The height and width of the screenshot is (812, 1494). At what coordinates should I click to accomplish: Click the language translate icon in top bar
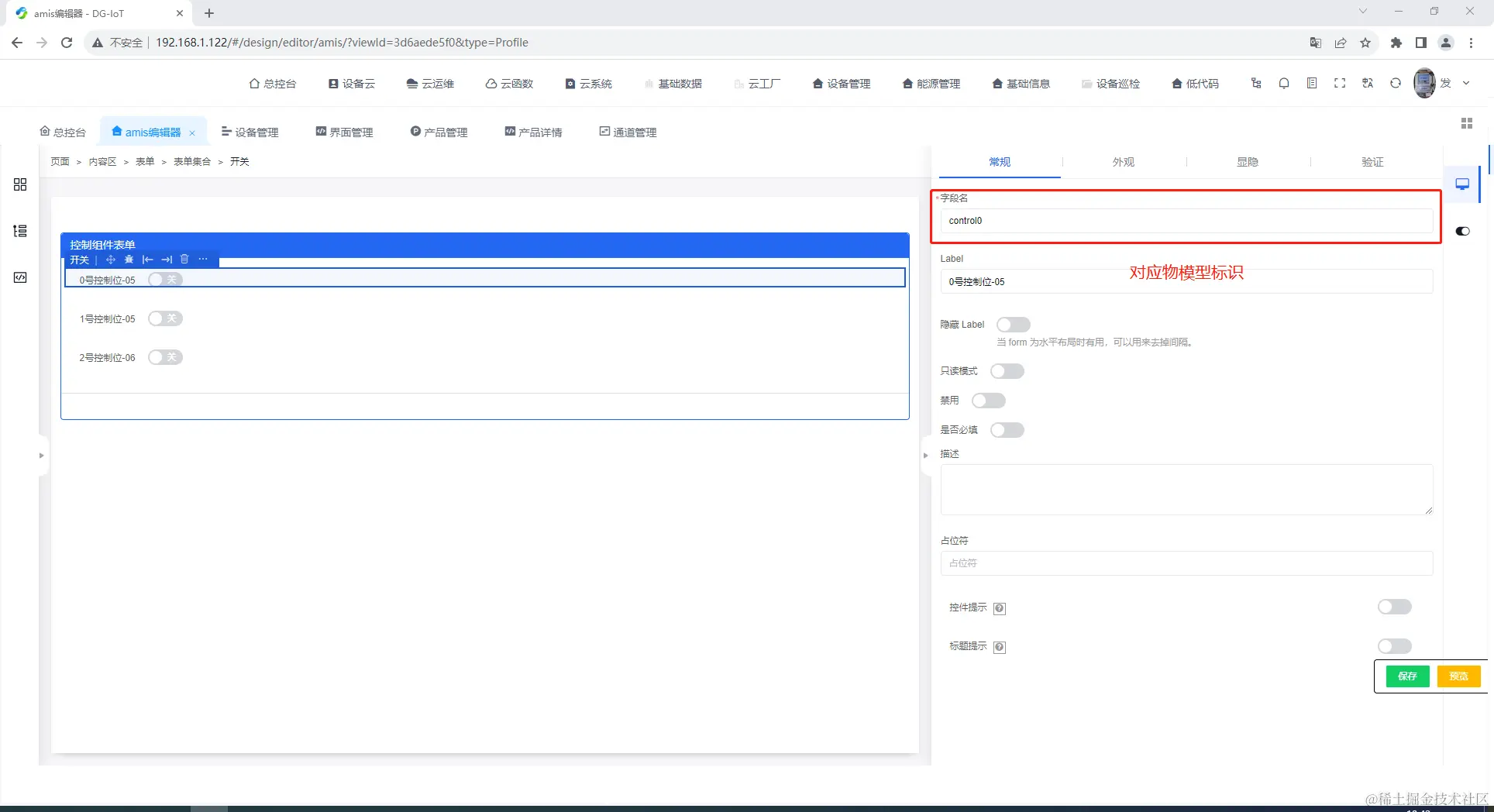(x=1368, y=83)
